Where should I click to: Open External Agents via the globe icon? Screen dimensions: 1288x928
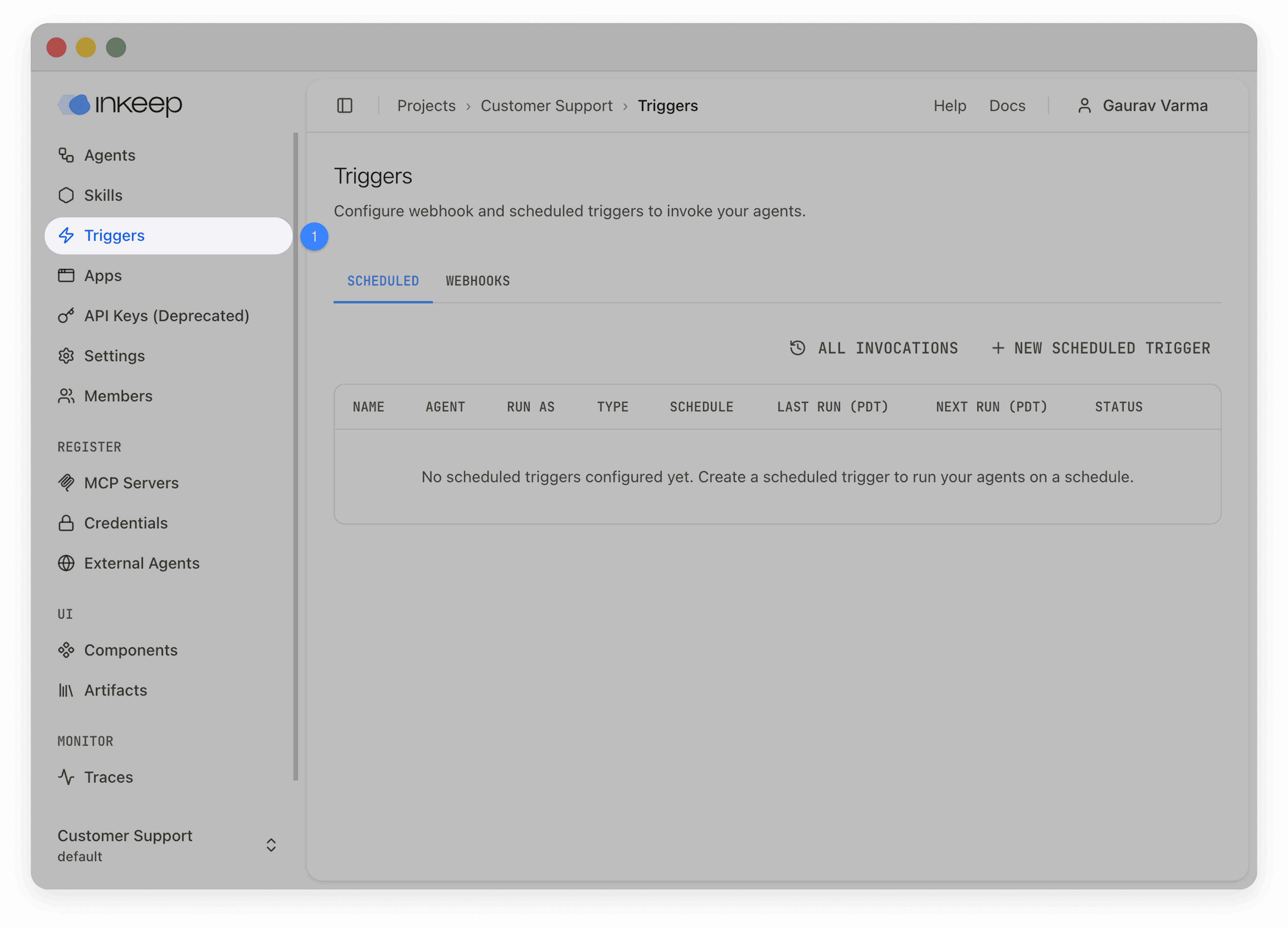click(66, 563)
